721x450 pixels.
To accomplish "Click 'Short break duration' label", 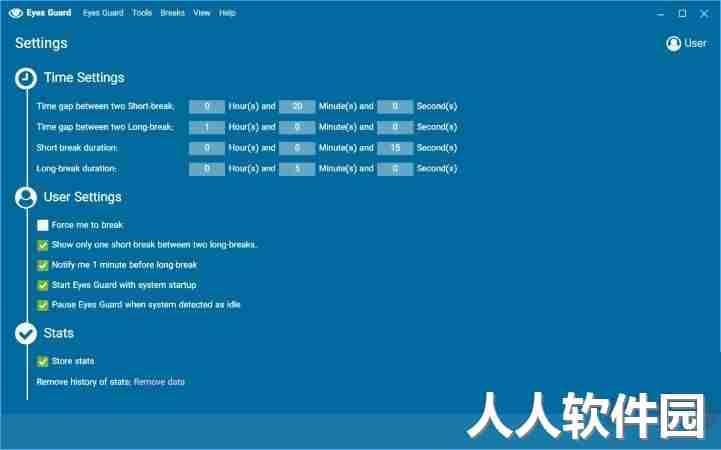I will (77, 148).
